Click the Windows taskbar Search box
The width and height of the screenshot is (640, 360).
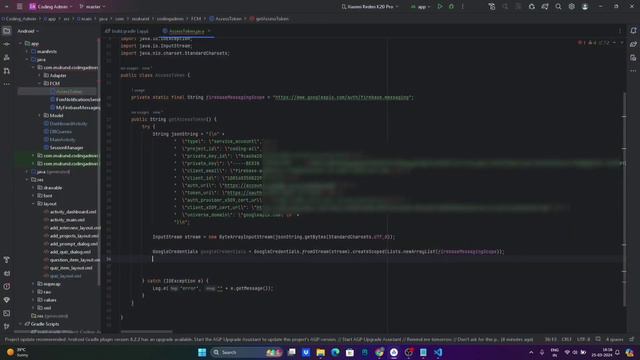pos(247,352)
